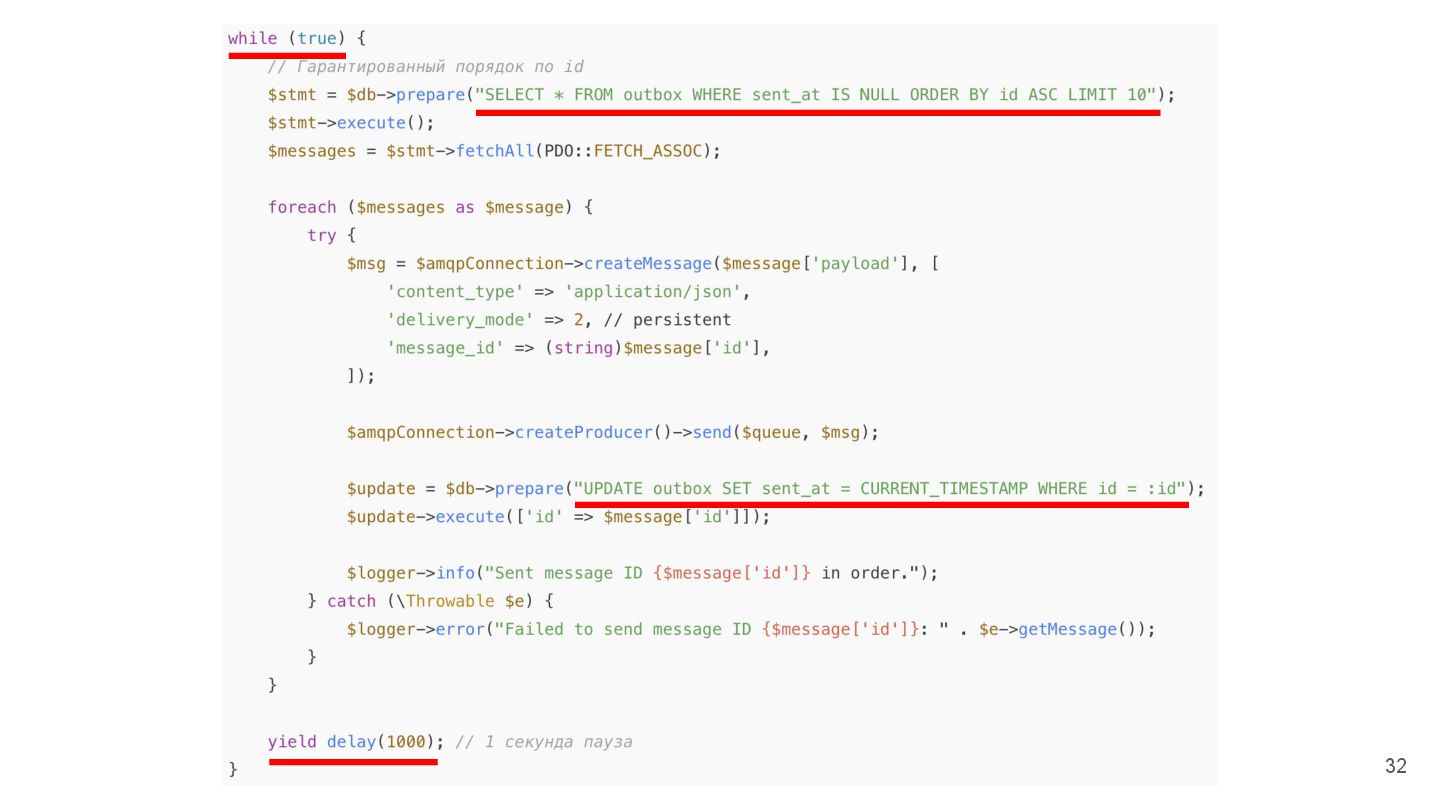
Task: Click 'fetchAll' method call
Action: point(495,151)
